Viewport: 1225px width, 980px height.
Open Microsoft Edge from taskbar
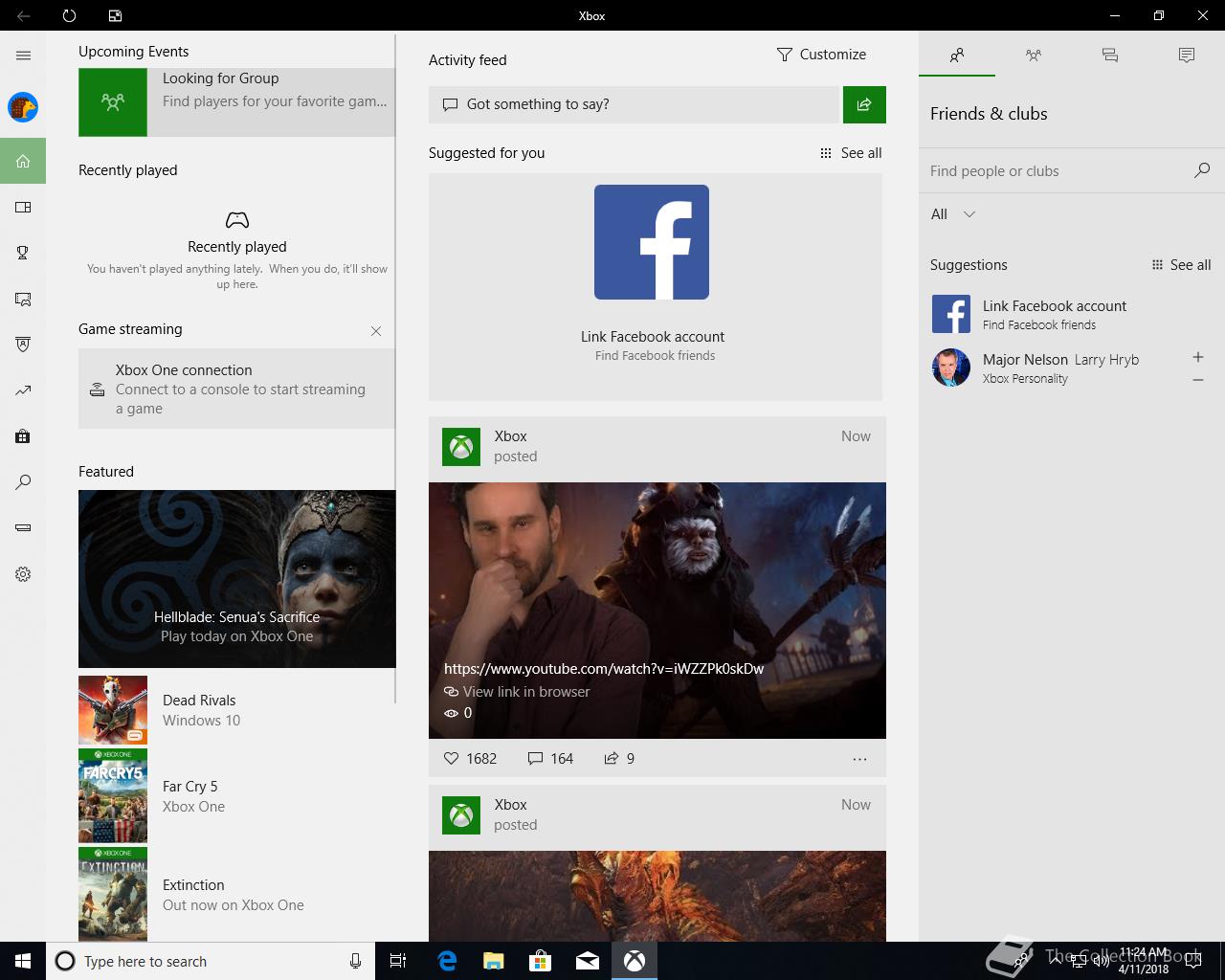[x=447, y=961]
